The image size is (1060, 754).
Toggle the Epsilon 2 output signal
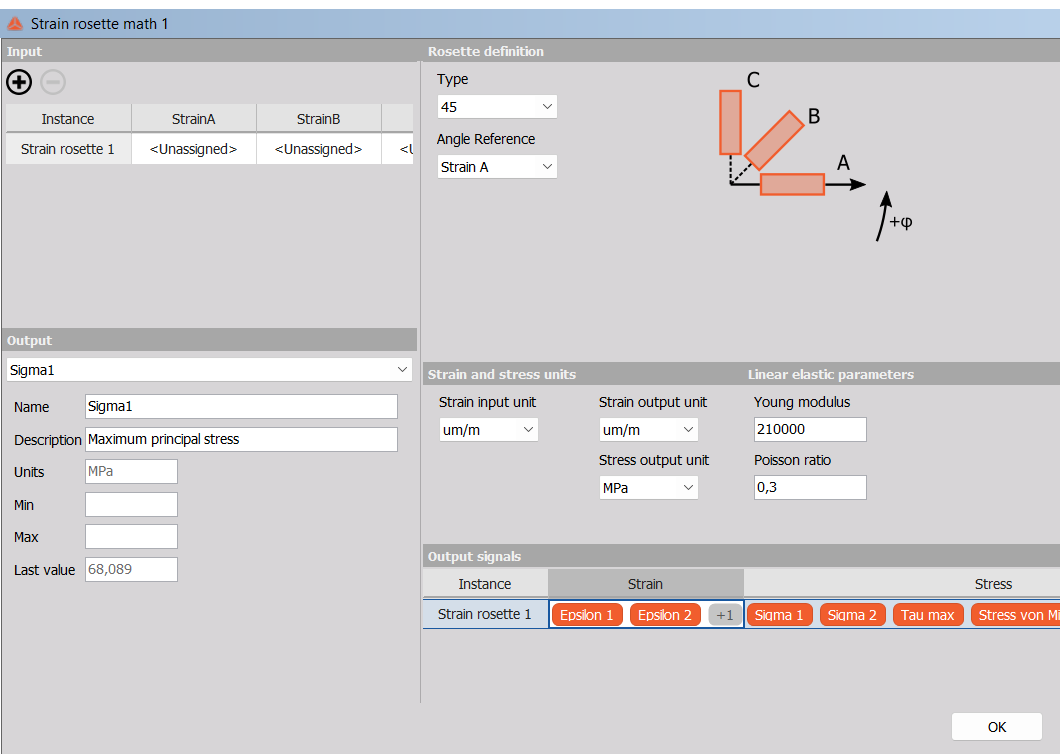pos(665,615)
